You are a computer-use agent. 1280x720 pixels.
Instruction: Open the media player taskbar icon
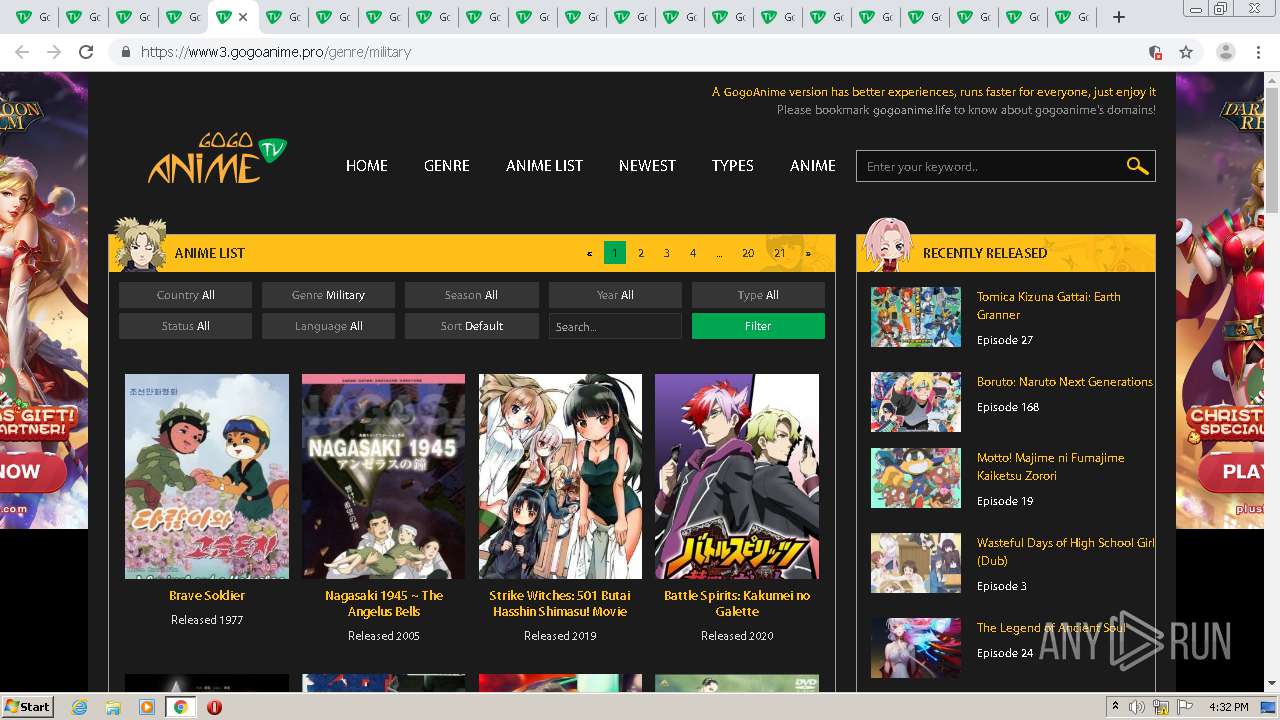[x=147, y=707]
